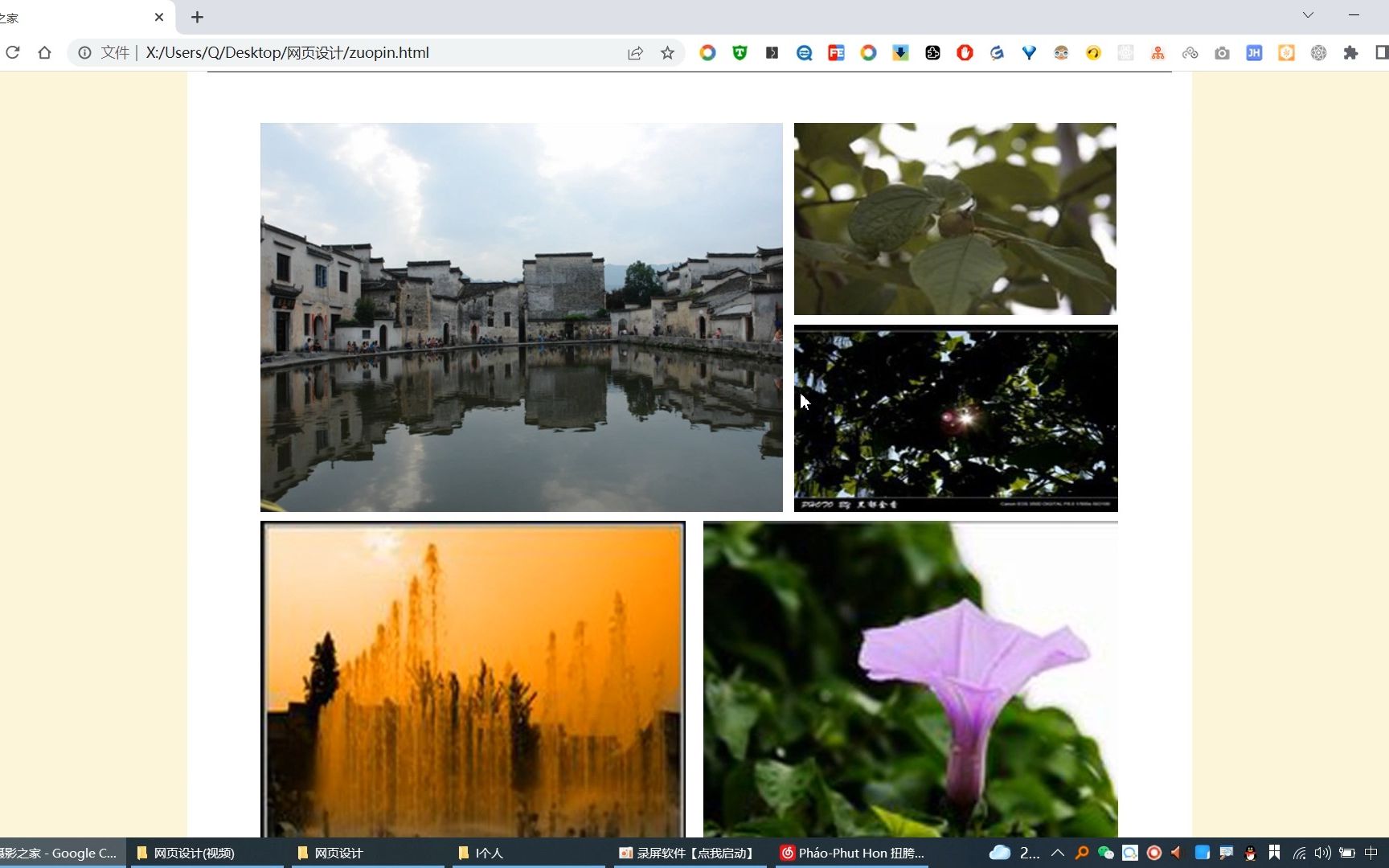Open the share menu in the address bar
Viewport: 1389px width, 868px height.
tap(636, 52)
